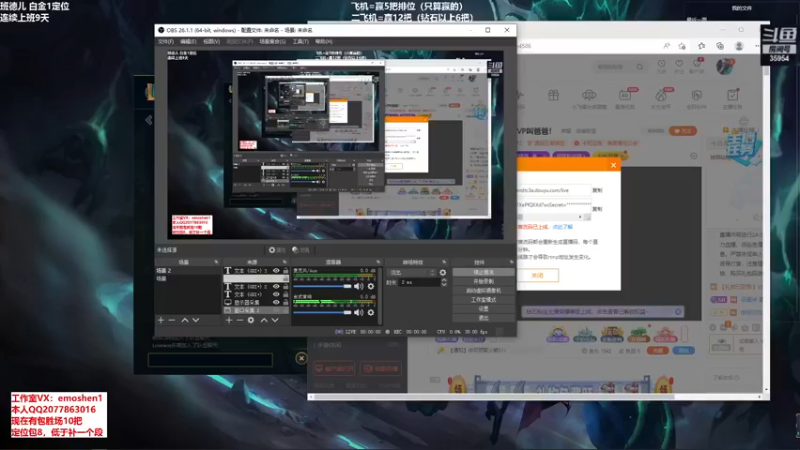Open the File menu in OBS

coord(165,42)
